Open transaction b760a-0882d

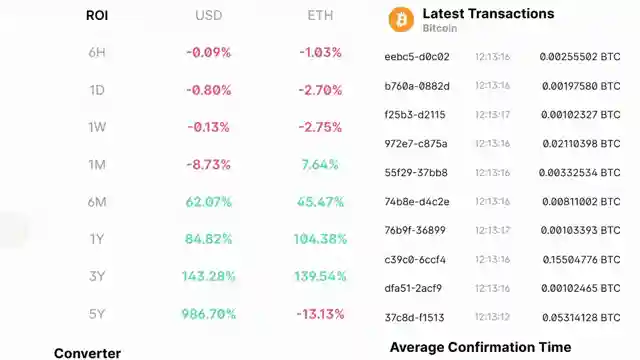click(417, 86)
